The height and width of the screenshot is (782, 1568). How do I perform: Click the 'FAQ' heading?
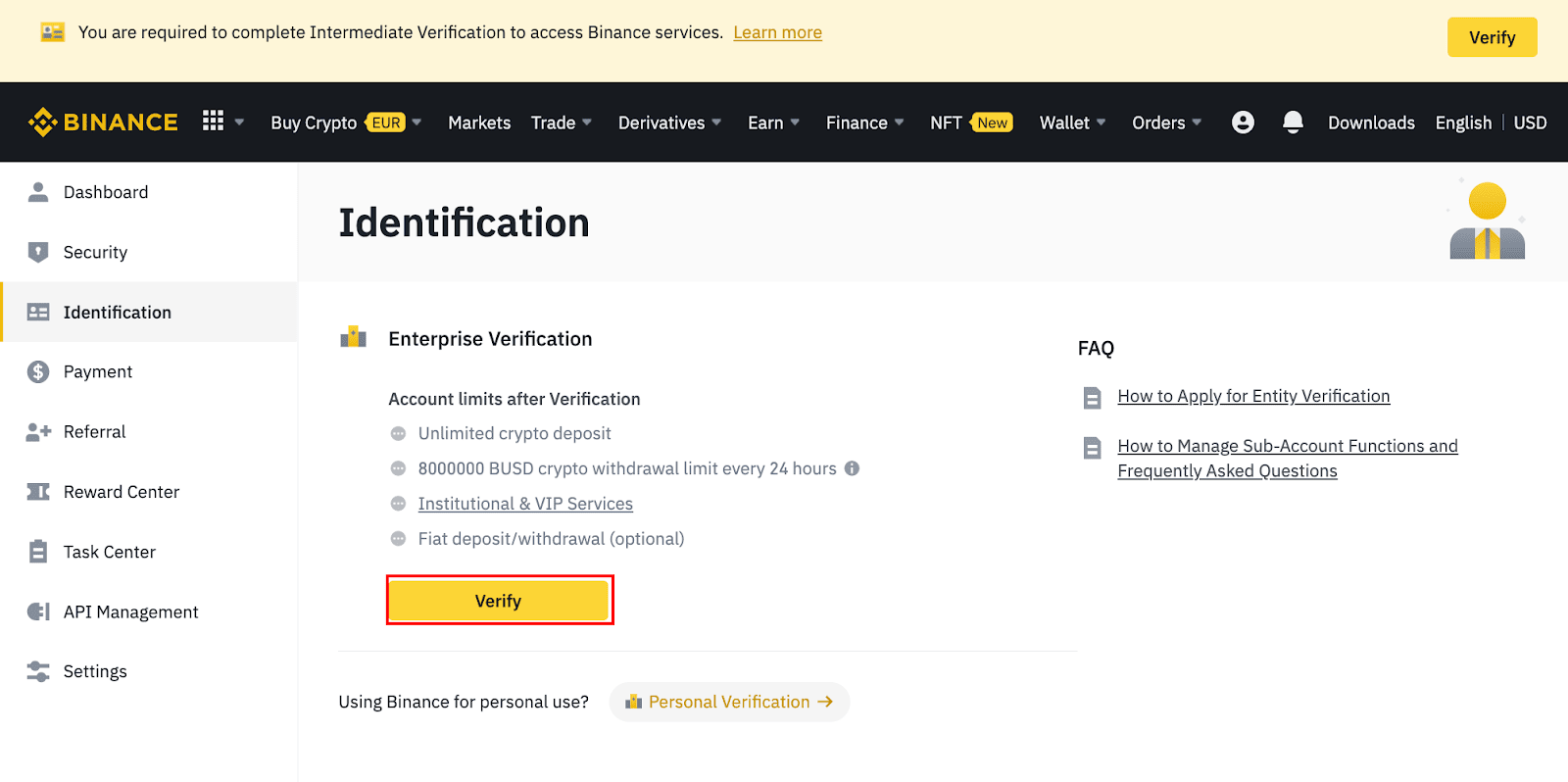(1096, 348)
